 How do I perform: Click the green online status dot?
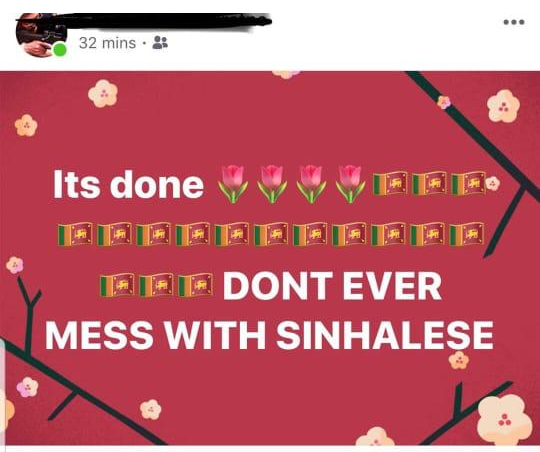pyautogui.click(x=60, y=50)
